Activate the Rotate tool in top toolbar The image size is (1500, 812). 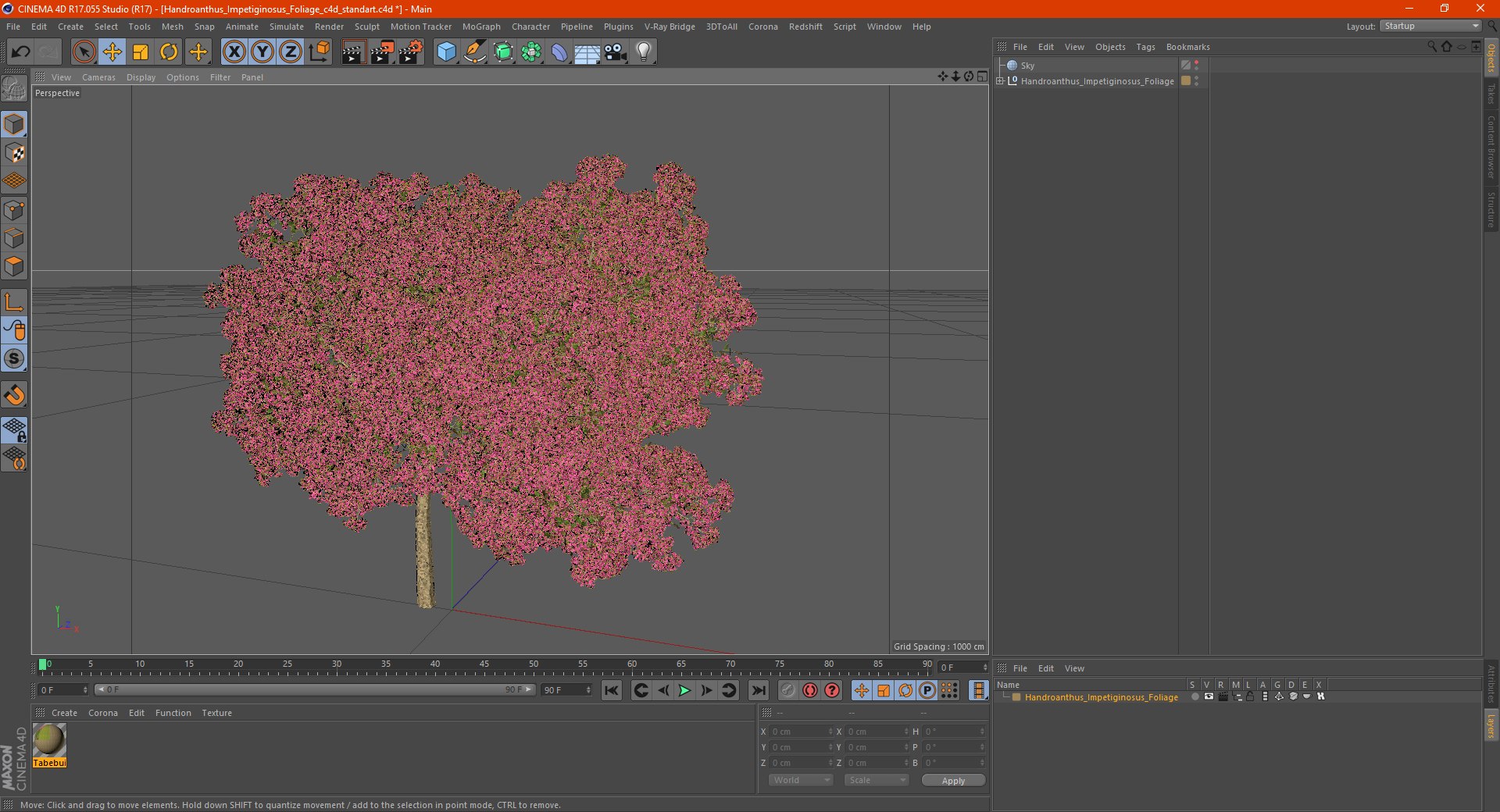click(169, 52)
